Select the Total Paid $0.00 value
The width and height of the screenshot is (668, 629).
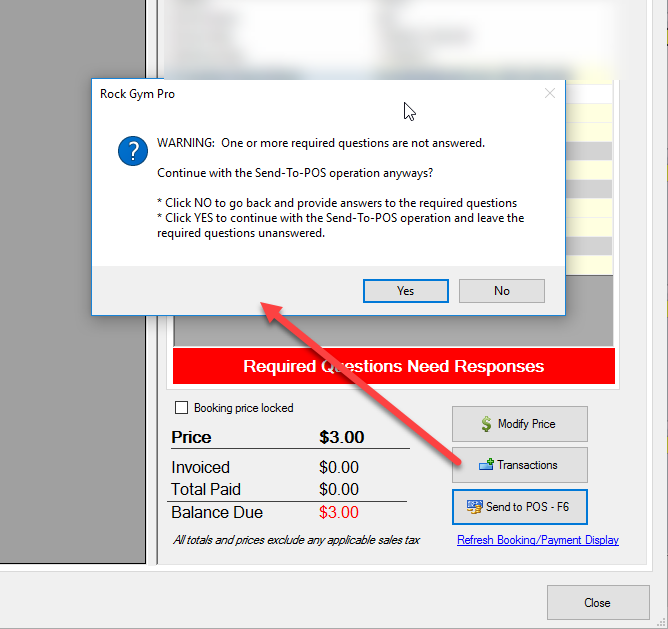339,489
